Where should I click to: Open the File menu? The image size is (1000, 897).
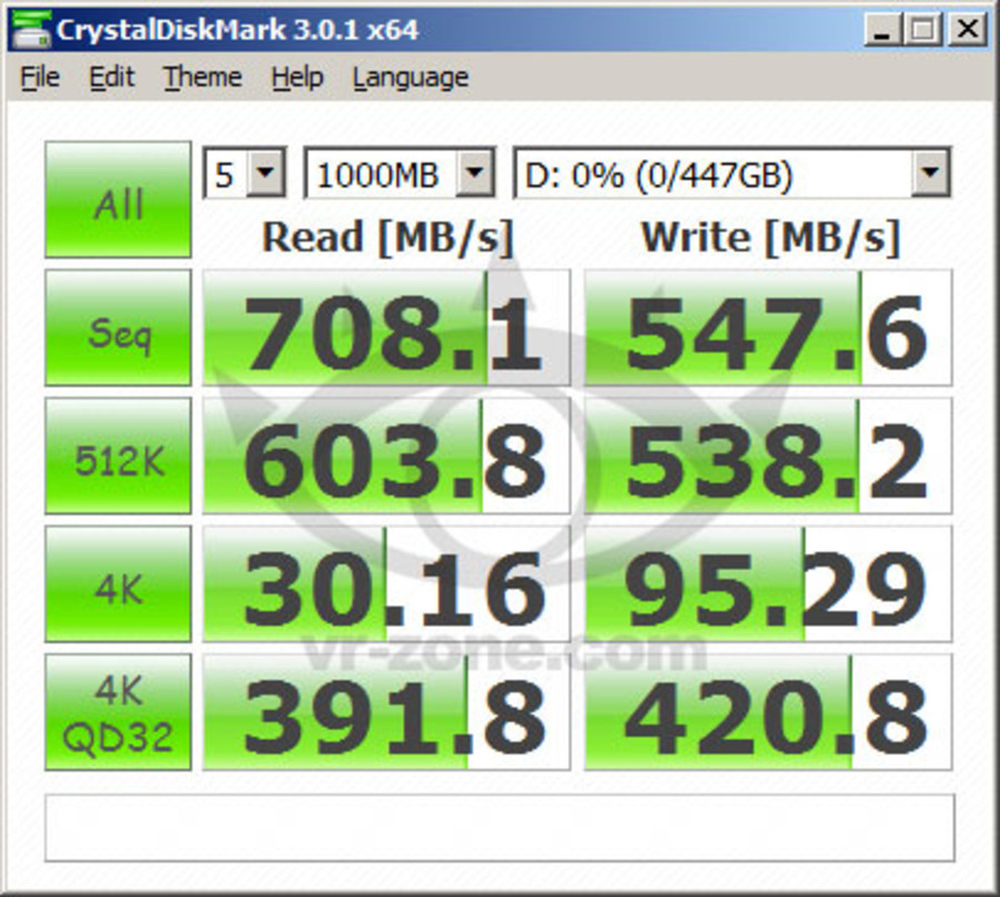(40, 78)
